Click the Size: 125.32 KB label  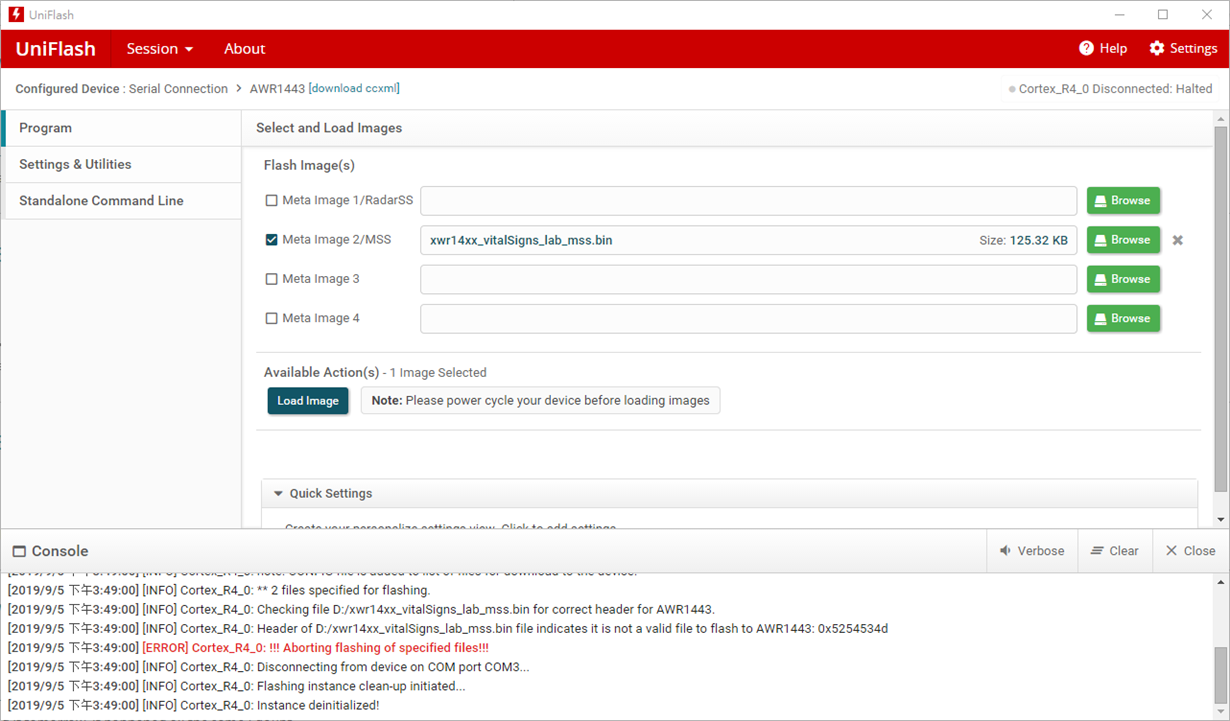click(x=1023, y=240)
